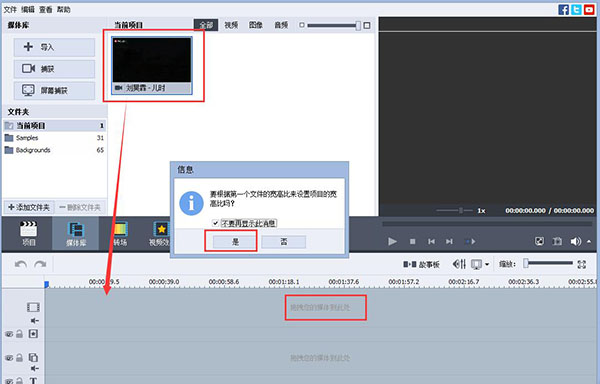Open the 文件 menu
The width and height of the screenshot is (600, 384).
coord(10,10)
